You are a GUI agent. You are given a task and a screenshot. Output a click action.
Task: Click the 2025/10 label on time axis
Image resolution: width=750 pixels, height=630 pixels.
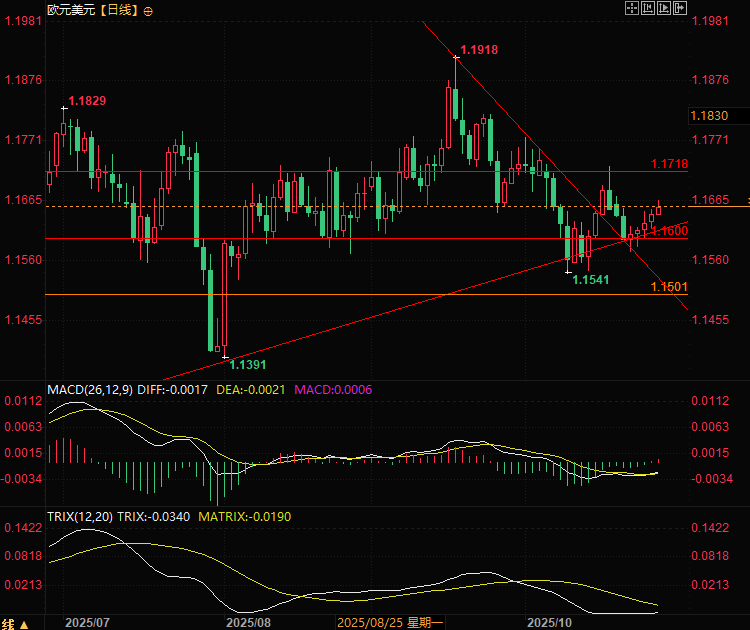(549, 623)
